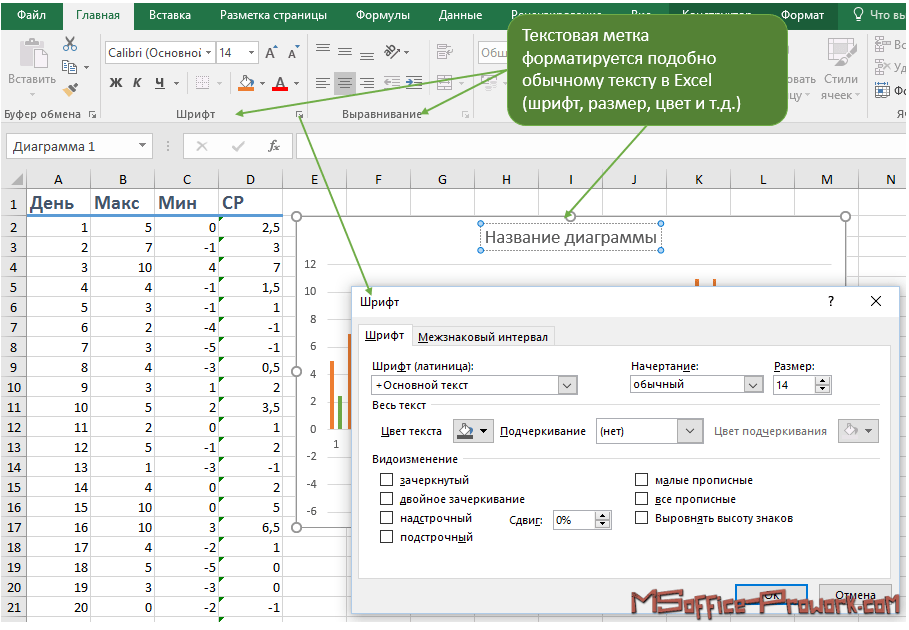Click Размер spinner up arrow
909x630 pixels.
tap(823, 381)
